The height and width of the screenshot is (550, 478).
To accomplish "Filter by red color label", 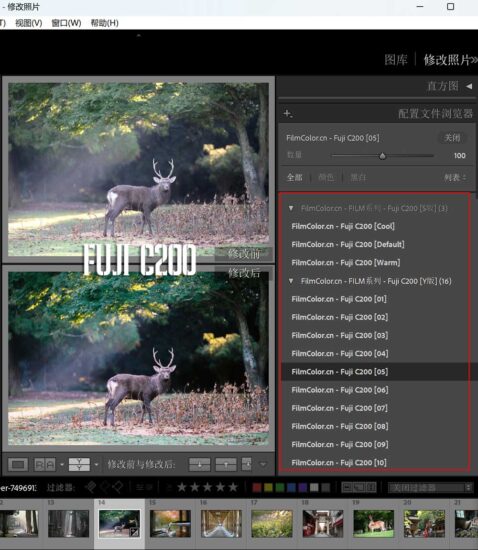I will pos(257,487).
